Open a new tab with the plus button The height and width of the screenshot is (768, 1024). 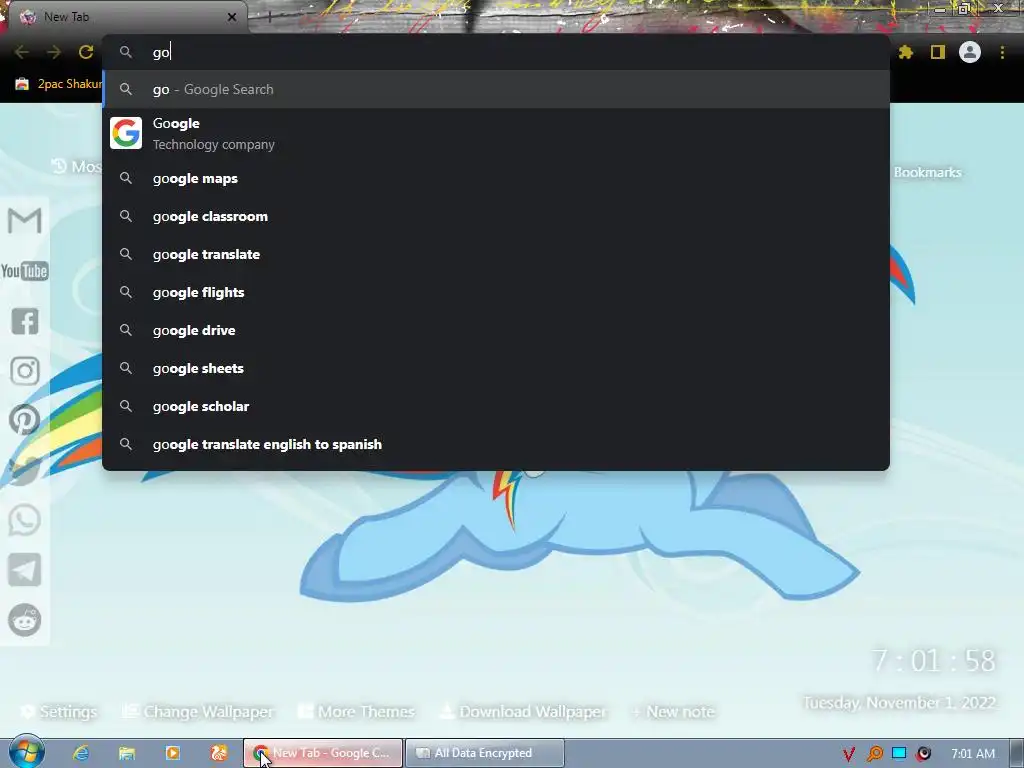pyautogui.click(x=269, y=17)
